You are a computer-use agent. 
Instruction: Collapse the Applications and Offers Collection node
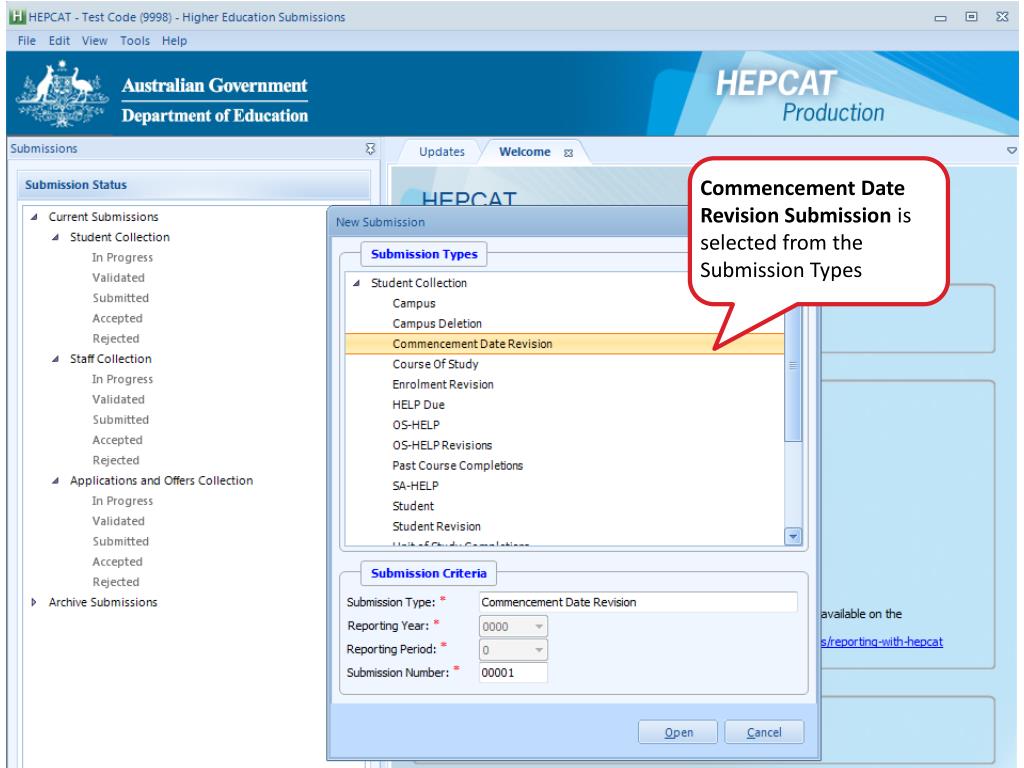(56, 481)
